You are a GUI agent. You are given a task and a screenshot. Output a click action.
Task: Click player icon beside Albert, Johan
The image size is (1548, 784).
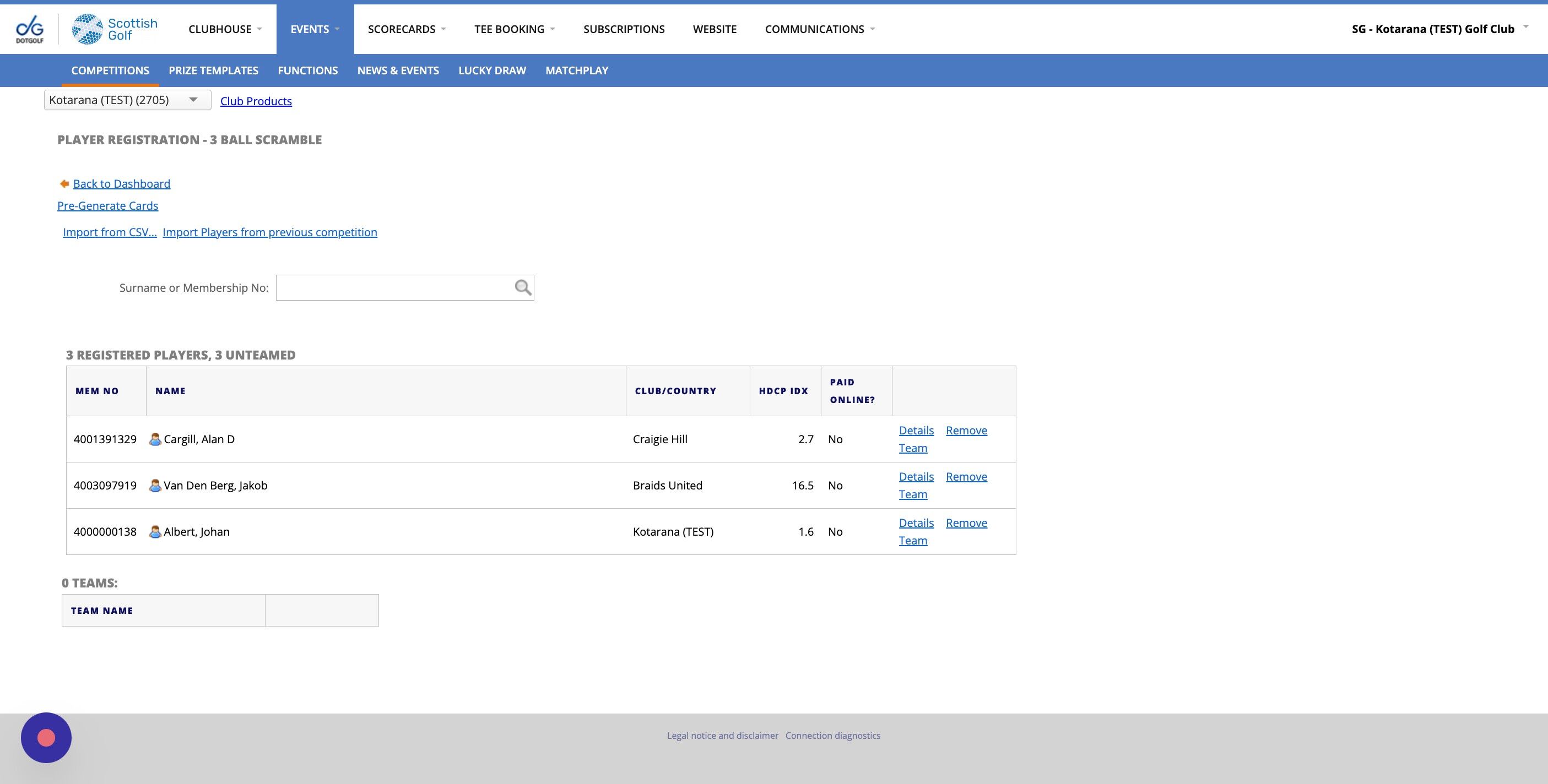click(x=155, y=532)
